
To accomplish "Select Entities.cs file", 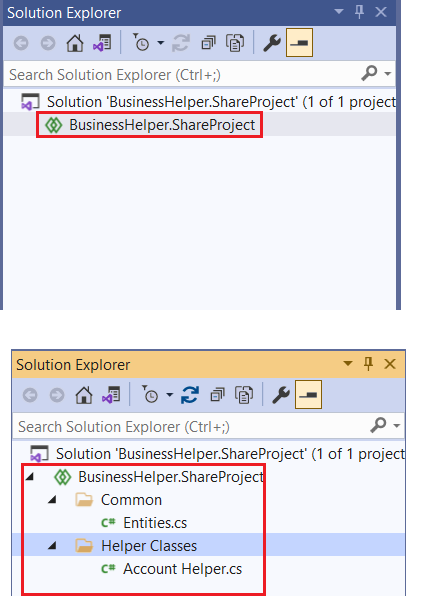I will 155,523.
